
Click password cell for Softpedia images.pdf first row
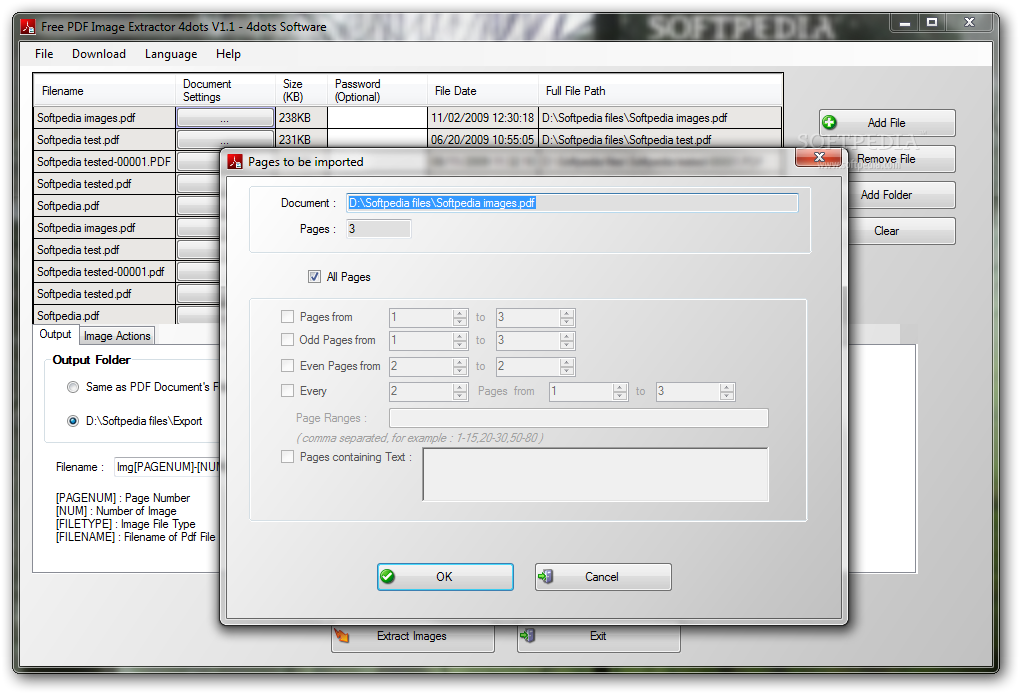(377, 118)
